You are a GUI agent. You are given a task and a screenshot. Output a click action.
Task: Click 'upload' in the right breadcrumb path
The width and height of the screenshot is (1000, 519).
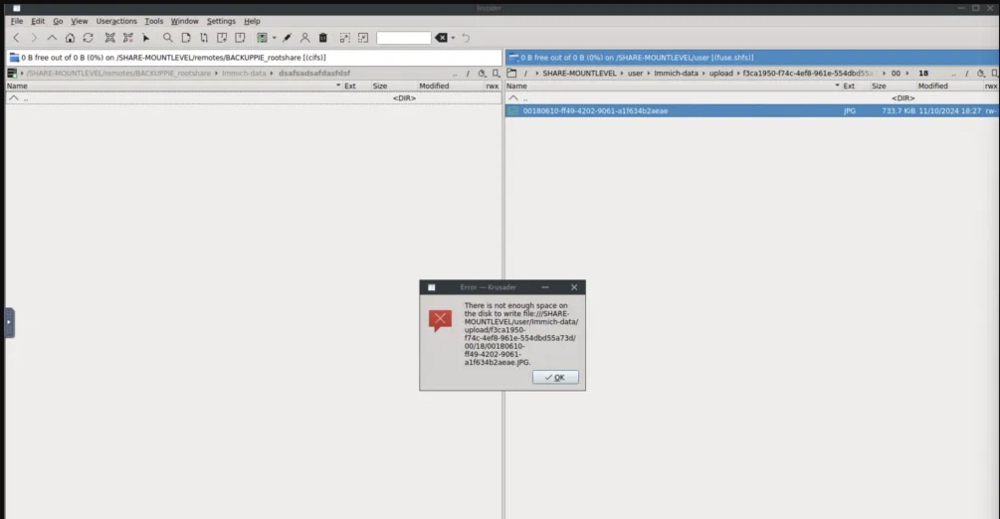click(x=721, y=73)
